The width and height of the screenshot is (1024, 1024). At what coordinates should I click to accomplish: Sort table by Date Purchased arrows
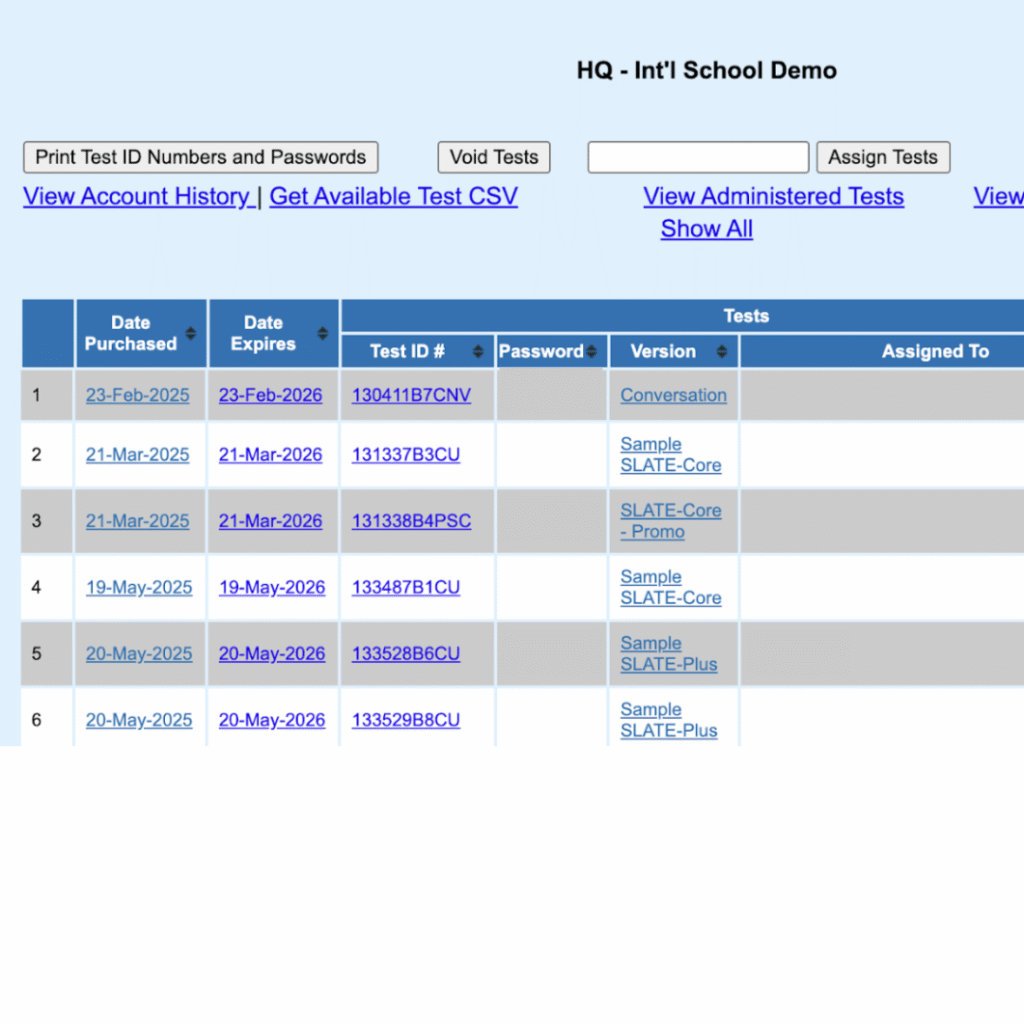[190, 334]
